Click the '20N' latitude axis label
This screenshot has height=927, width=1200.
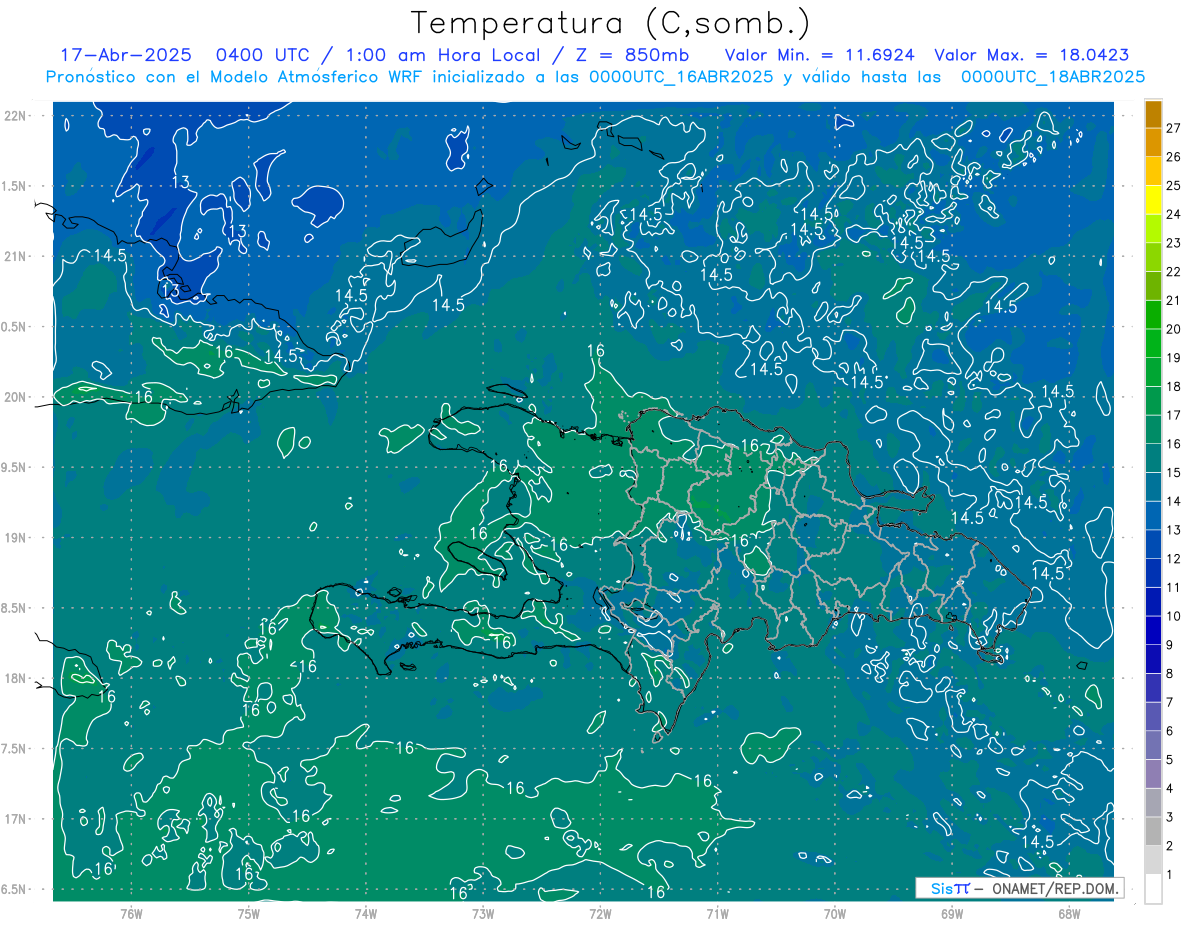pyautogui.click(x=17, y=397)
